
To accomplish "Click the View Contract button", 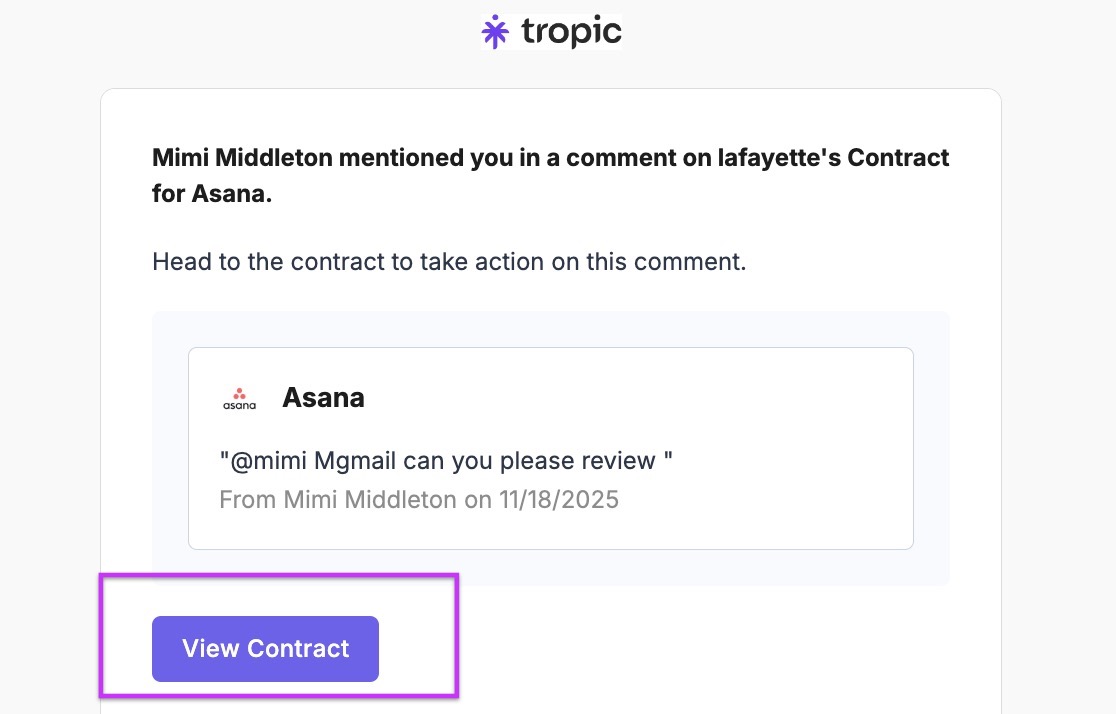I will pyautogui.click(x=265, y=649).
